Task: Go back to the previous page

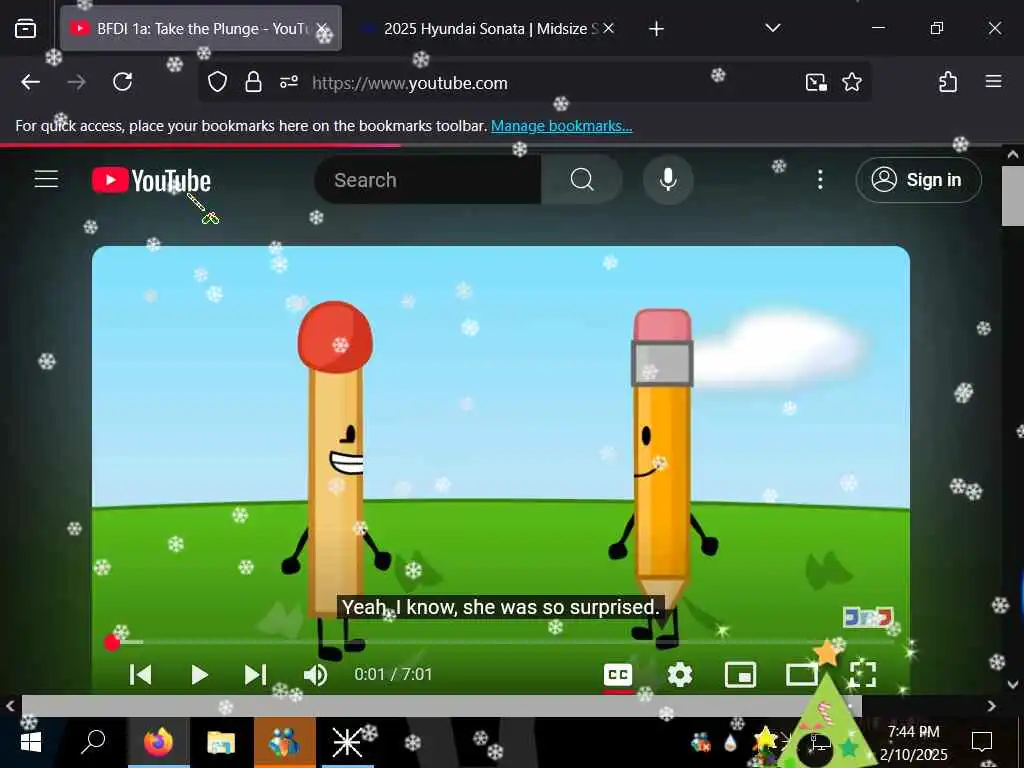Action: click(31, 82)
